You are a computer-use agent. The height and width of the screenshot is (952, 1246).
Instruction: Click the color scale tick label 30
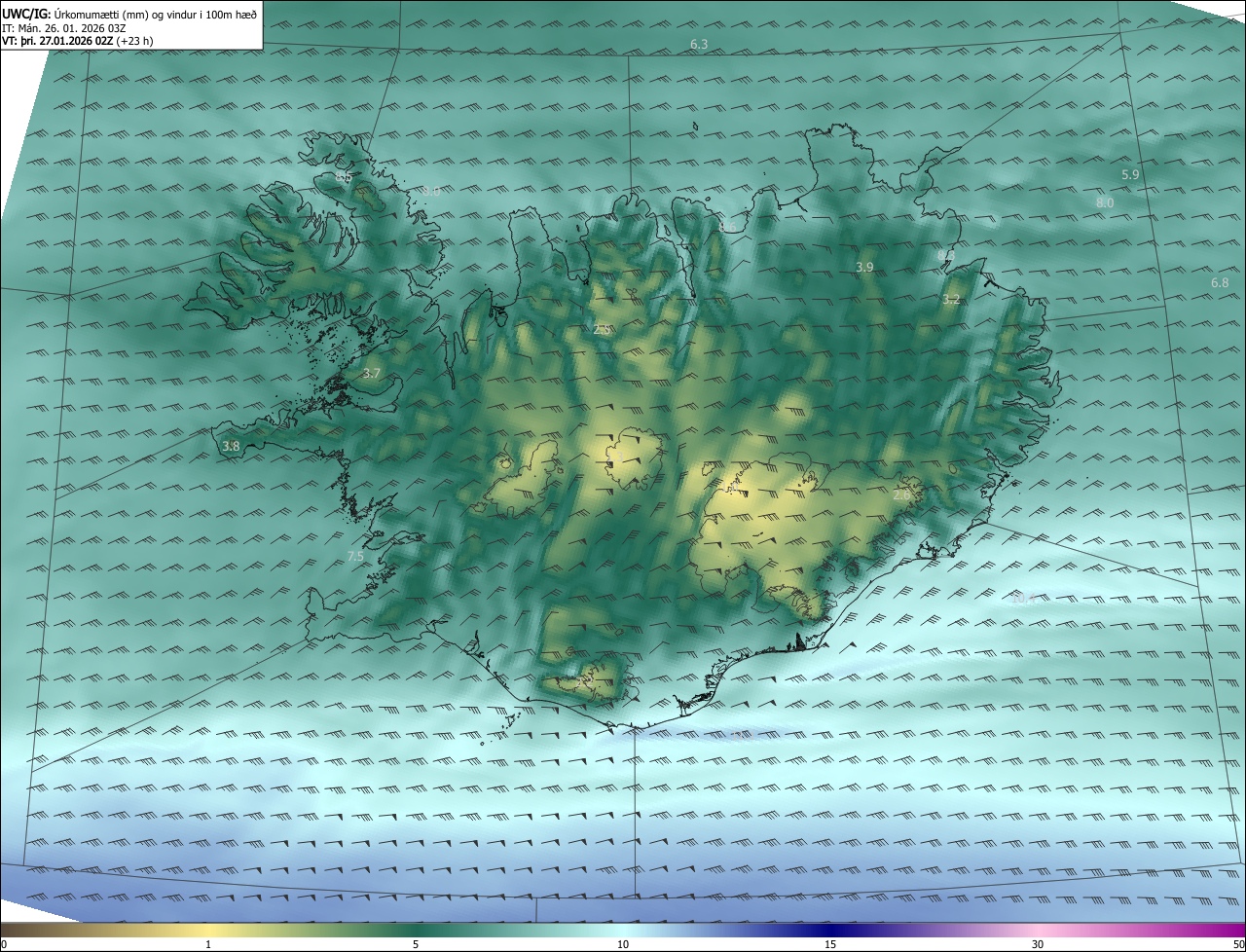pyautogui.click(x=1038, y=944)
